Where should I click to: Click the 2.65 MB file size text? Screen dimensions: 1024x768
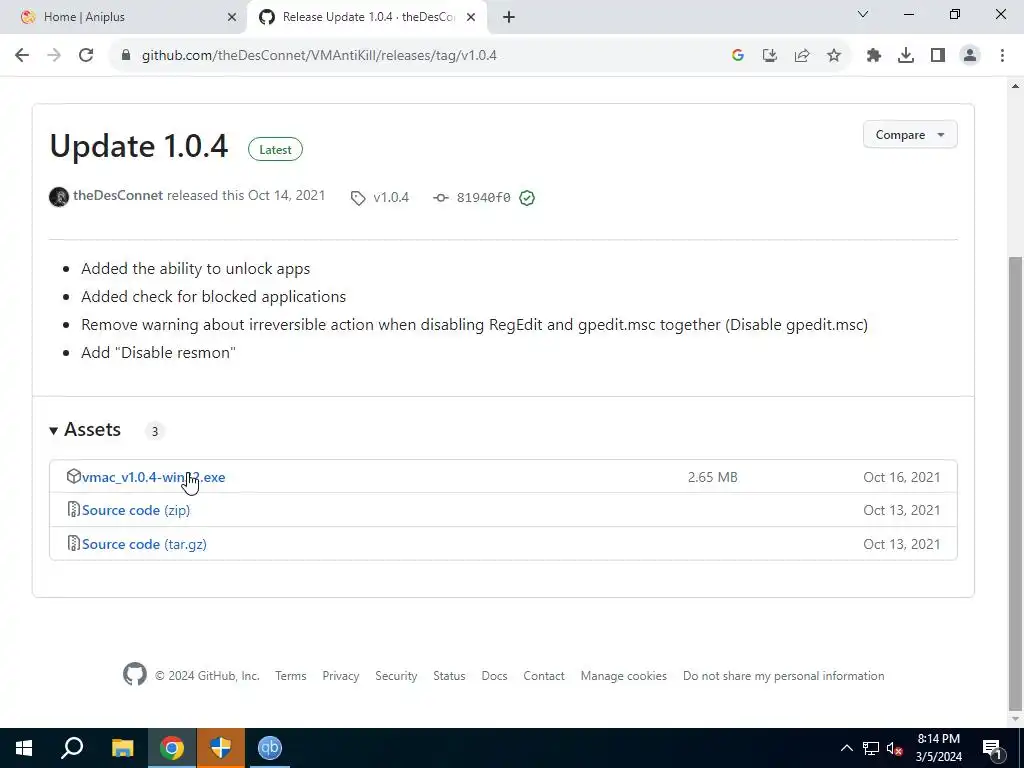click(x=712, y=477)
